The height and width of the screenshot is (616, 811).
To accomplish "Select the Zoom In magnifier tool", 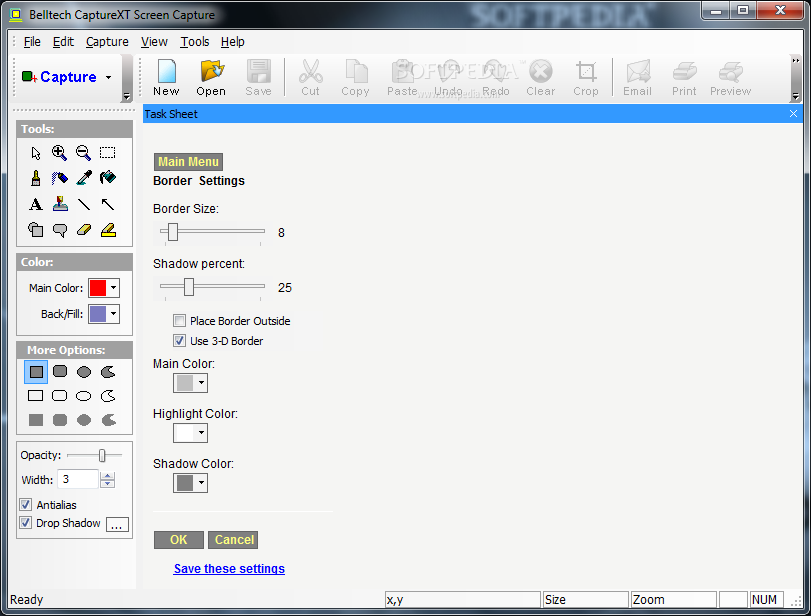I will 59,153.
